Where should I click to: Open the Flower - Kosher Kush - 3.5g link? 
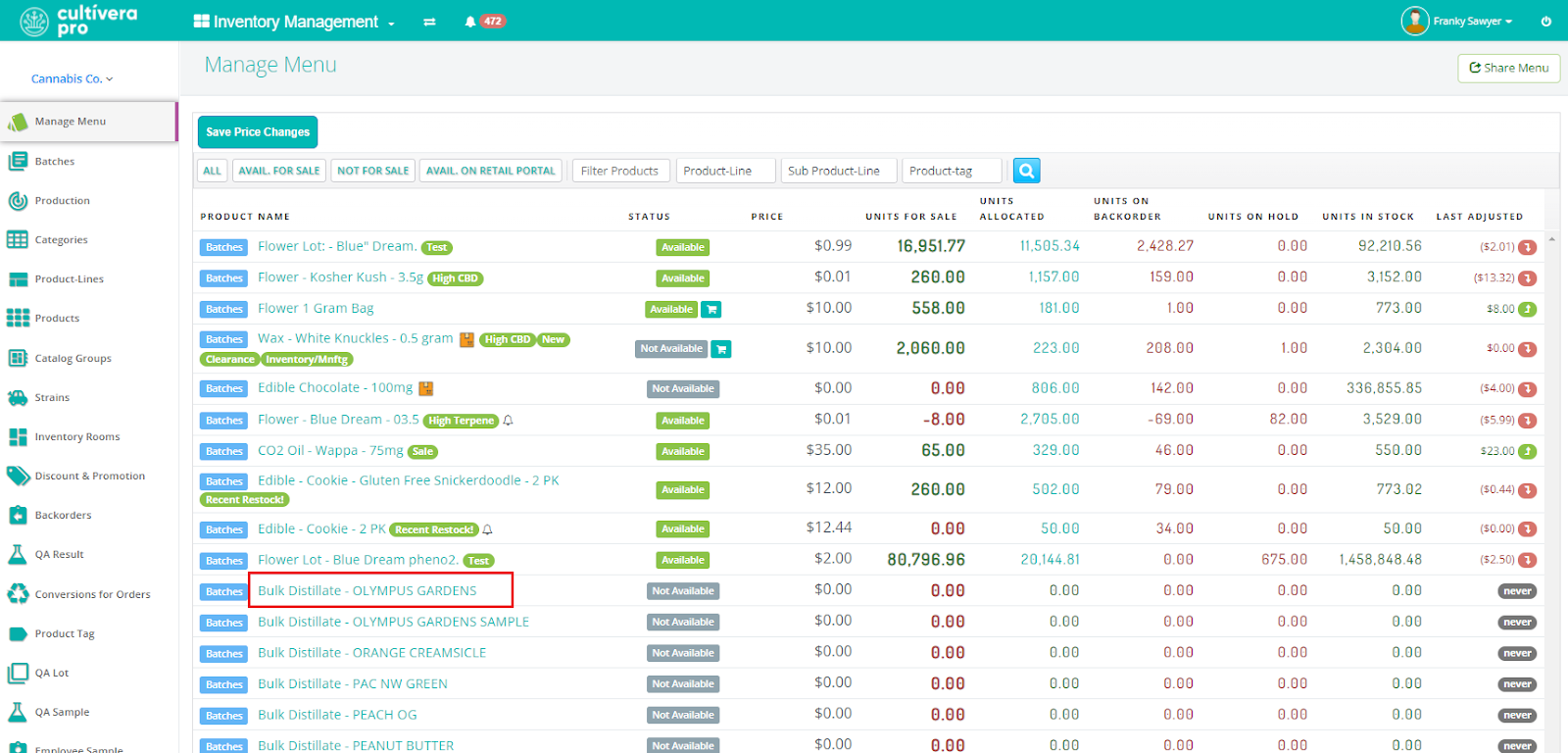(x=341, y=277)
